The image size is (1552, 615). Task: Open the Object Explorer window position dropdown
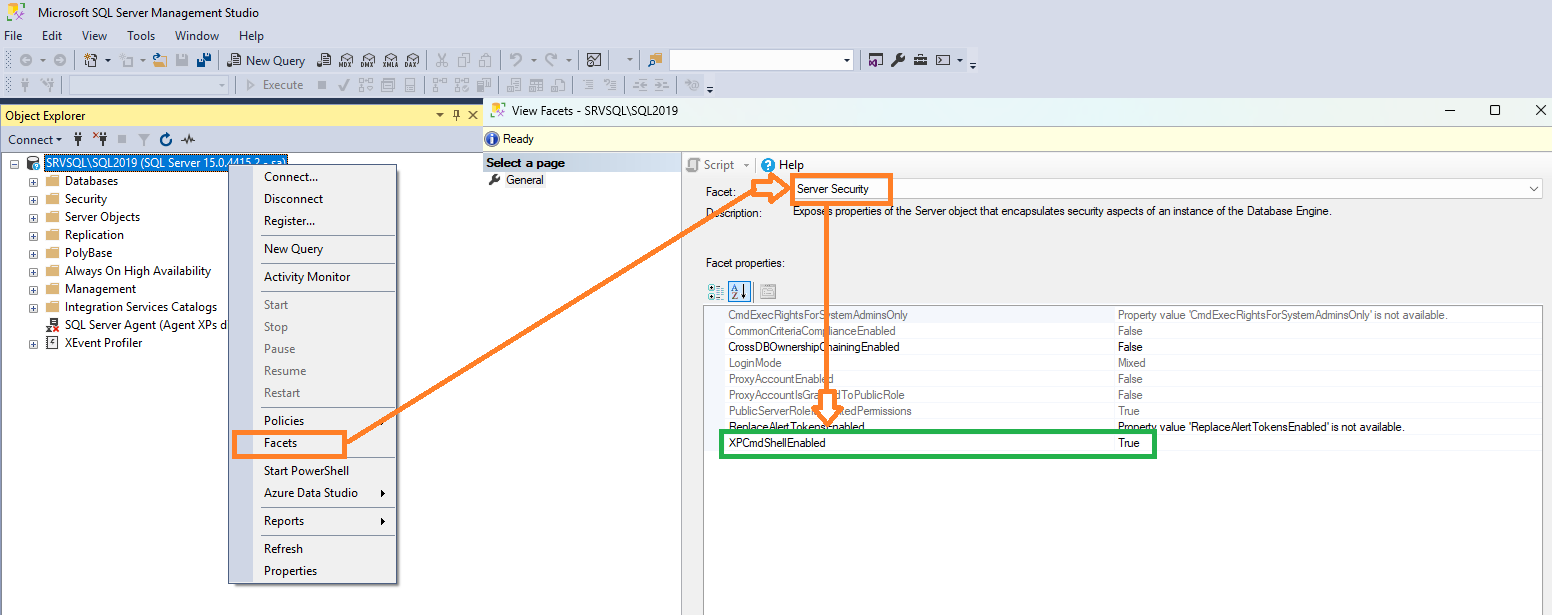pyautogui.click(x=439, y=115)
